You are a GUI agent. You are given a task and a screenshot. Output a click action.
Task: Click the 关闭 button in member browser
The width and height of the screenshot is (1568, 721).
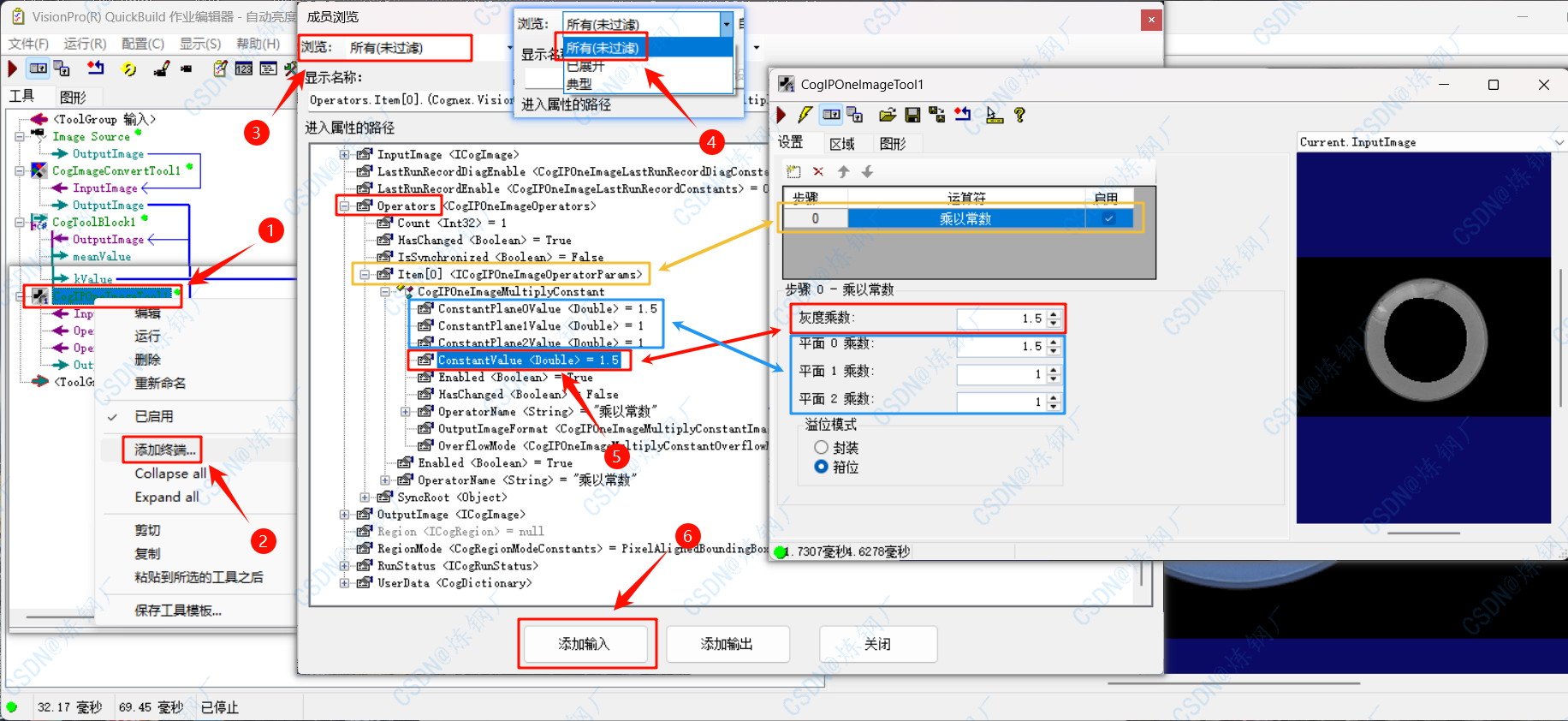[x=877, y=644]
